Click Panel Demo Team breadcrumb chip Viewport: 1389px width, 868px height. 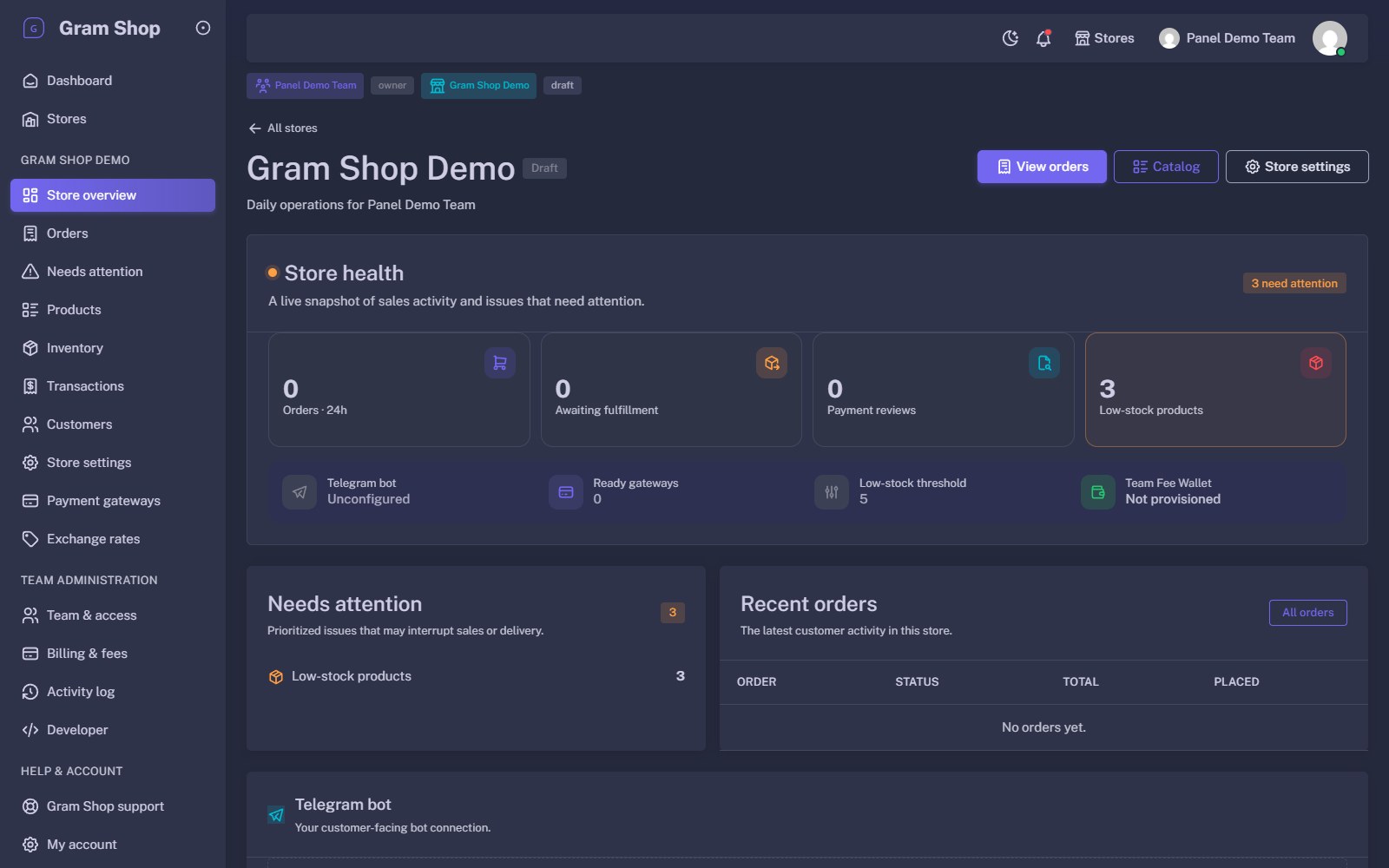pos(305,85)
